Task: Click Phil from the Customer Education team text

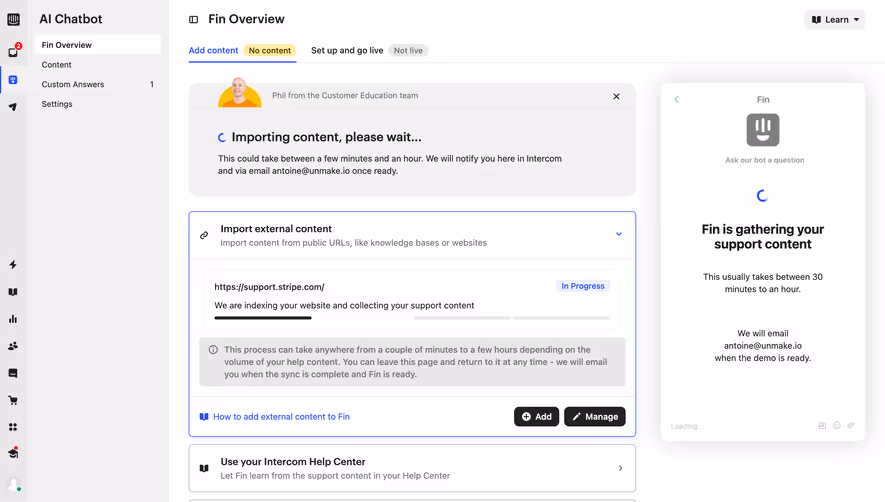Action: [x=345, y=95]
